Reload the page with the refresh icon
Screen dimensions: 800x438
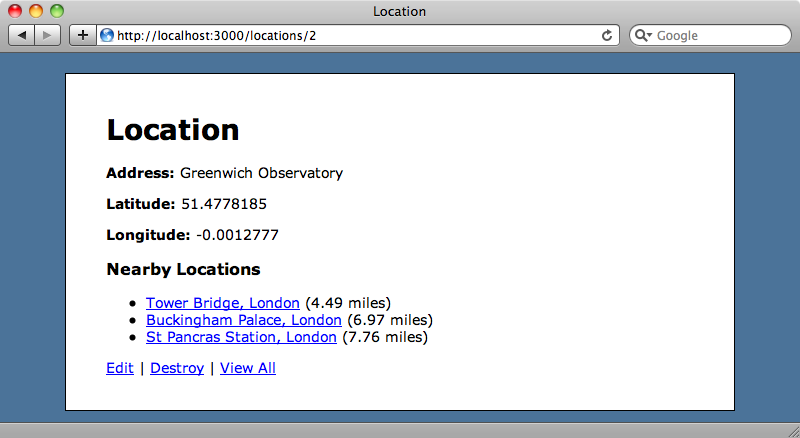(x=607, y=35)
